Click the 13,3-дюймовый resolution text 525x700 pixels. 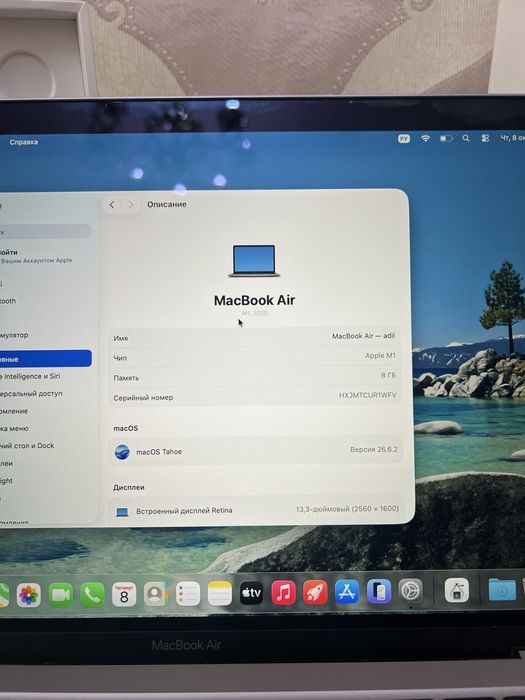pos(347,509)
